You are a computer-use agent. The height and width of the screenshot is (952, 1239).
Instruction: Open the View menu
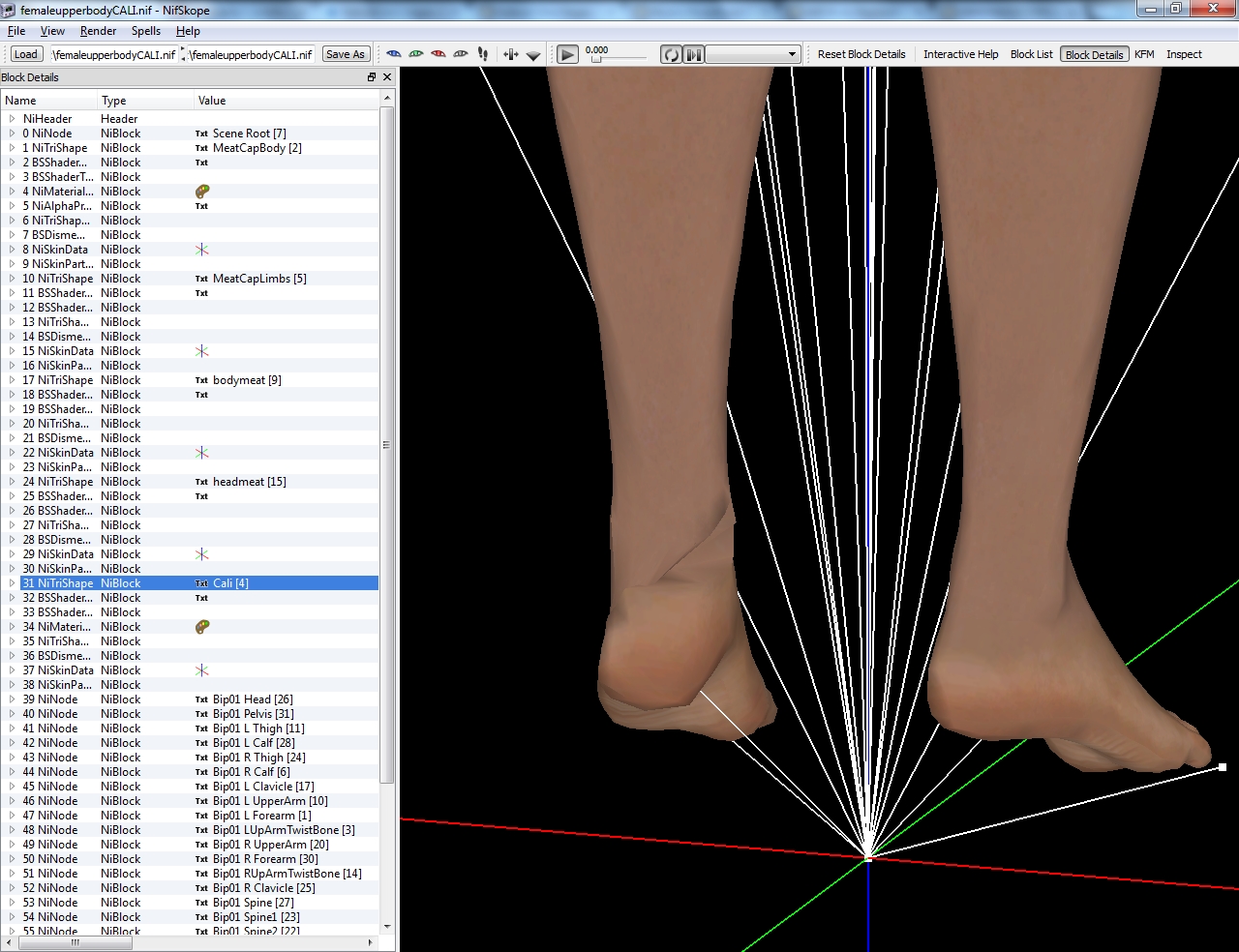point(52,31)
